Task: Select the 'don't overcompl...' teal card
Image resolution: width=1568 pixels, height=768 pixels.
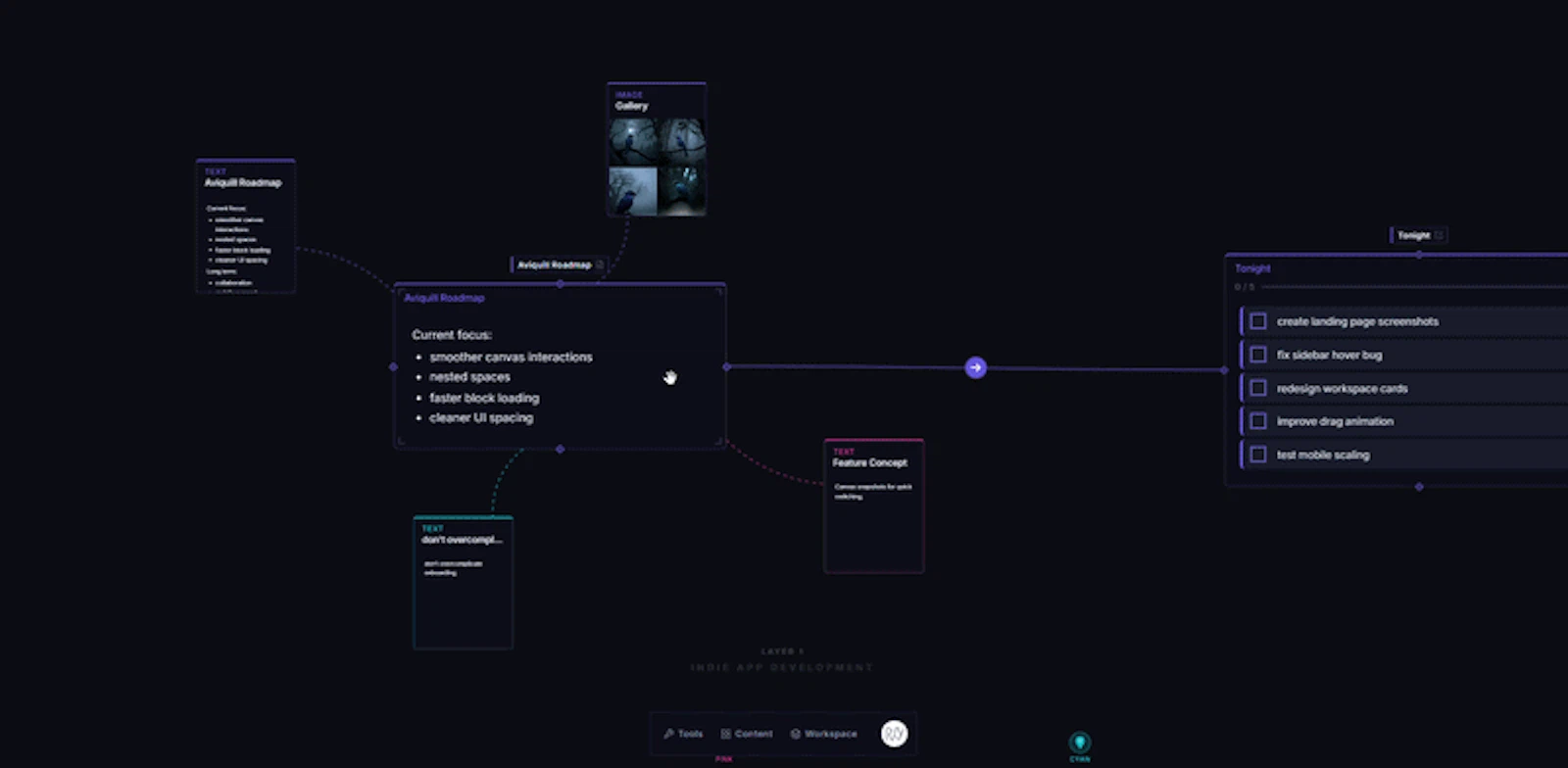Action: (x=463, y=582)
